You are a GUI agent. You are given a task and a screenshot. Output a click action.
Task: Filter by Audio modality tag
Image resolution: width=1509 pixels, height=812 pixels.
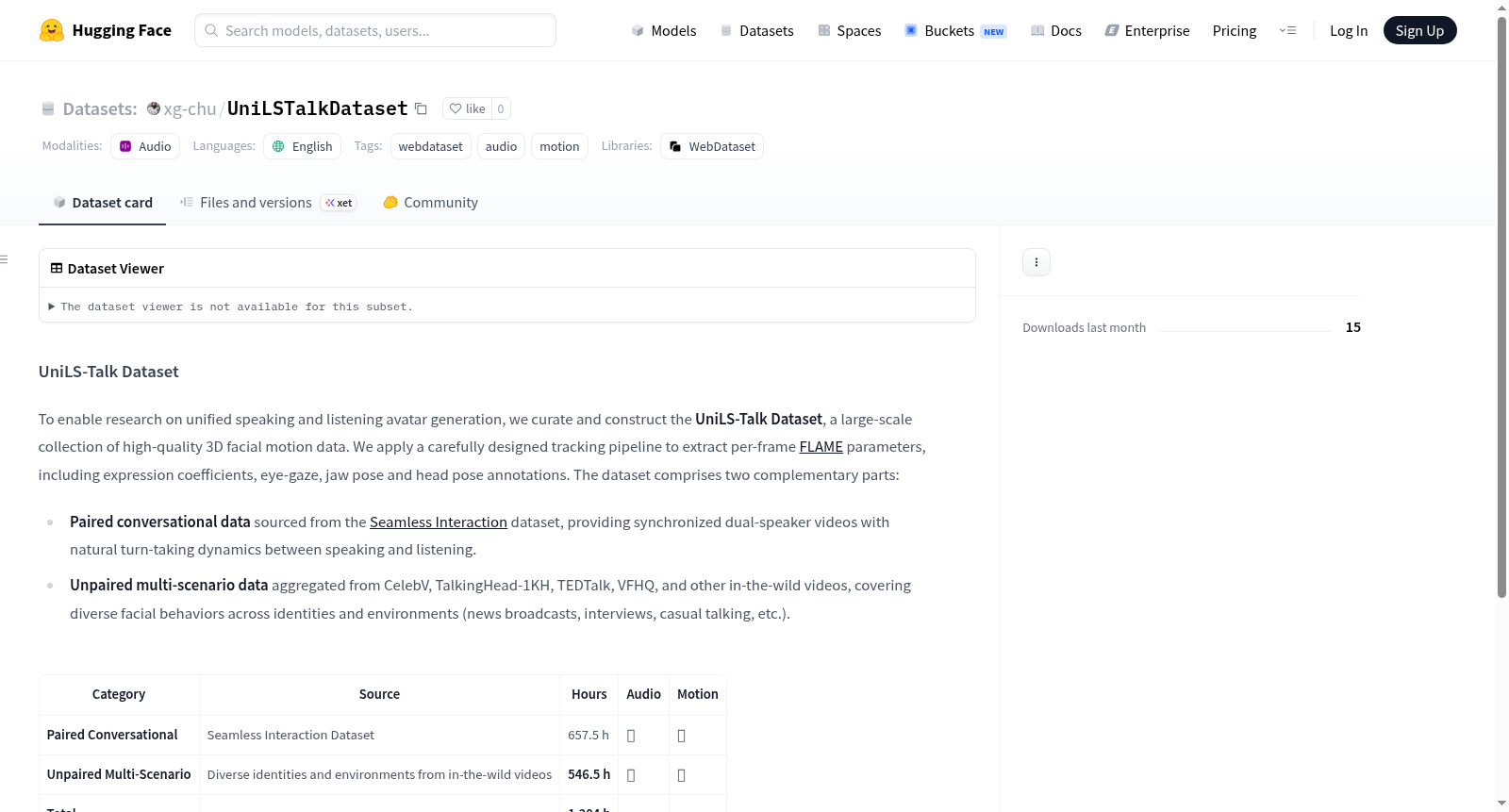pyautogui.click(x=145, y=146)
